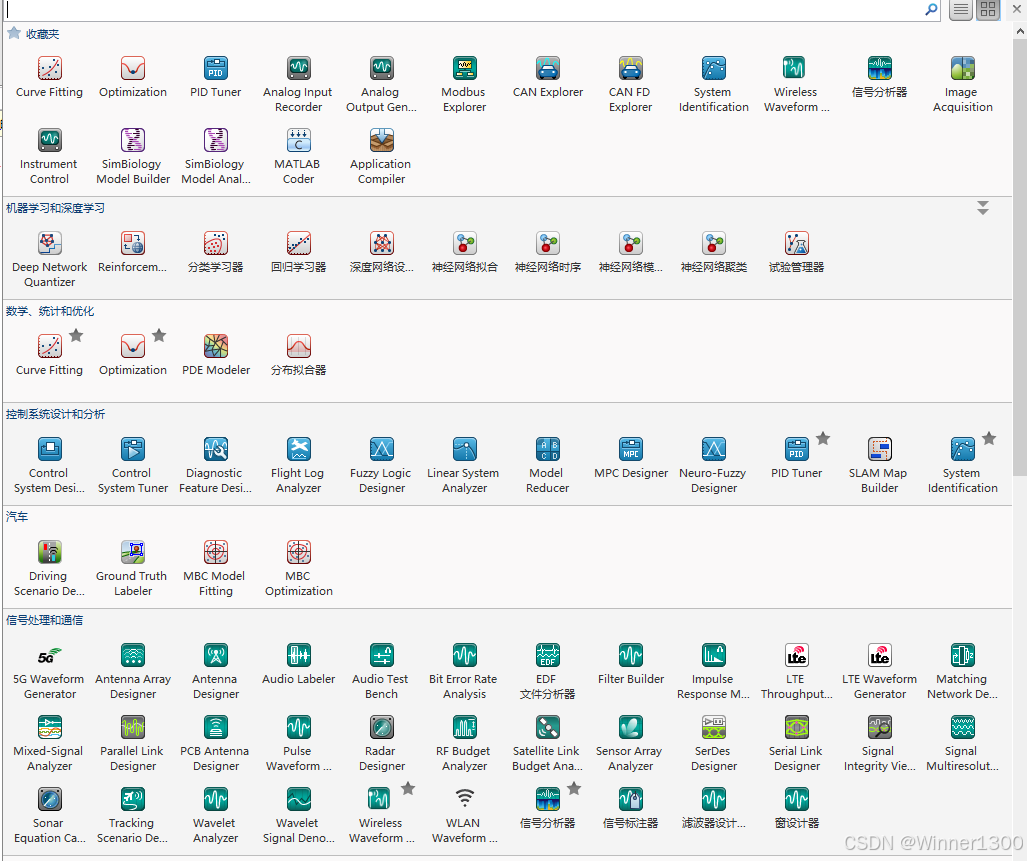Toggle favorite star on Wireless Waveform in 信号处理和通信
This screenshot has width=1027, height=861.
point(408,788)
